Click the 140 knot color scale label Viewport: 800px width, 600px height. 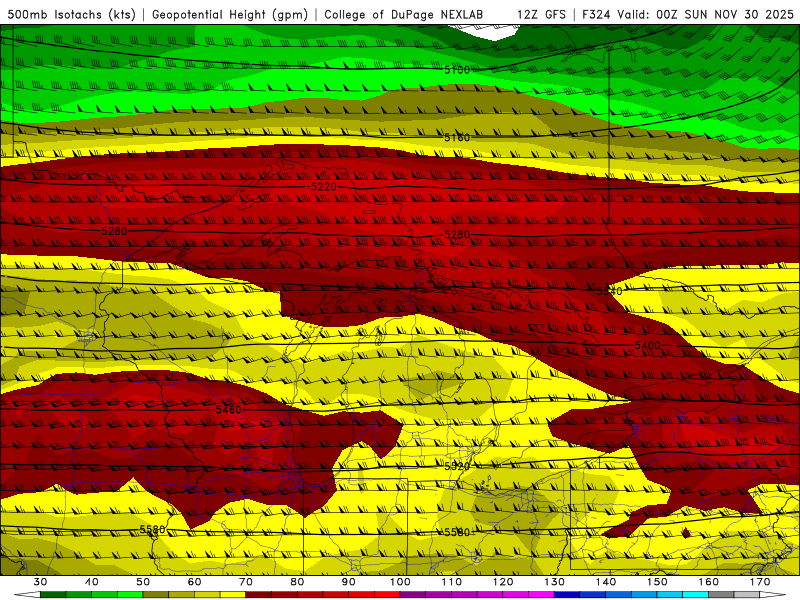tap(606, 582)
